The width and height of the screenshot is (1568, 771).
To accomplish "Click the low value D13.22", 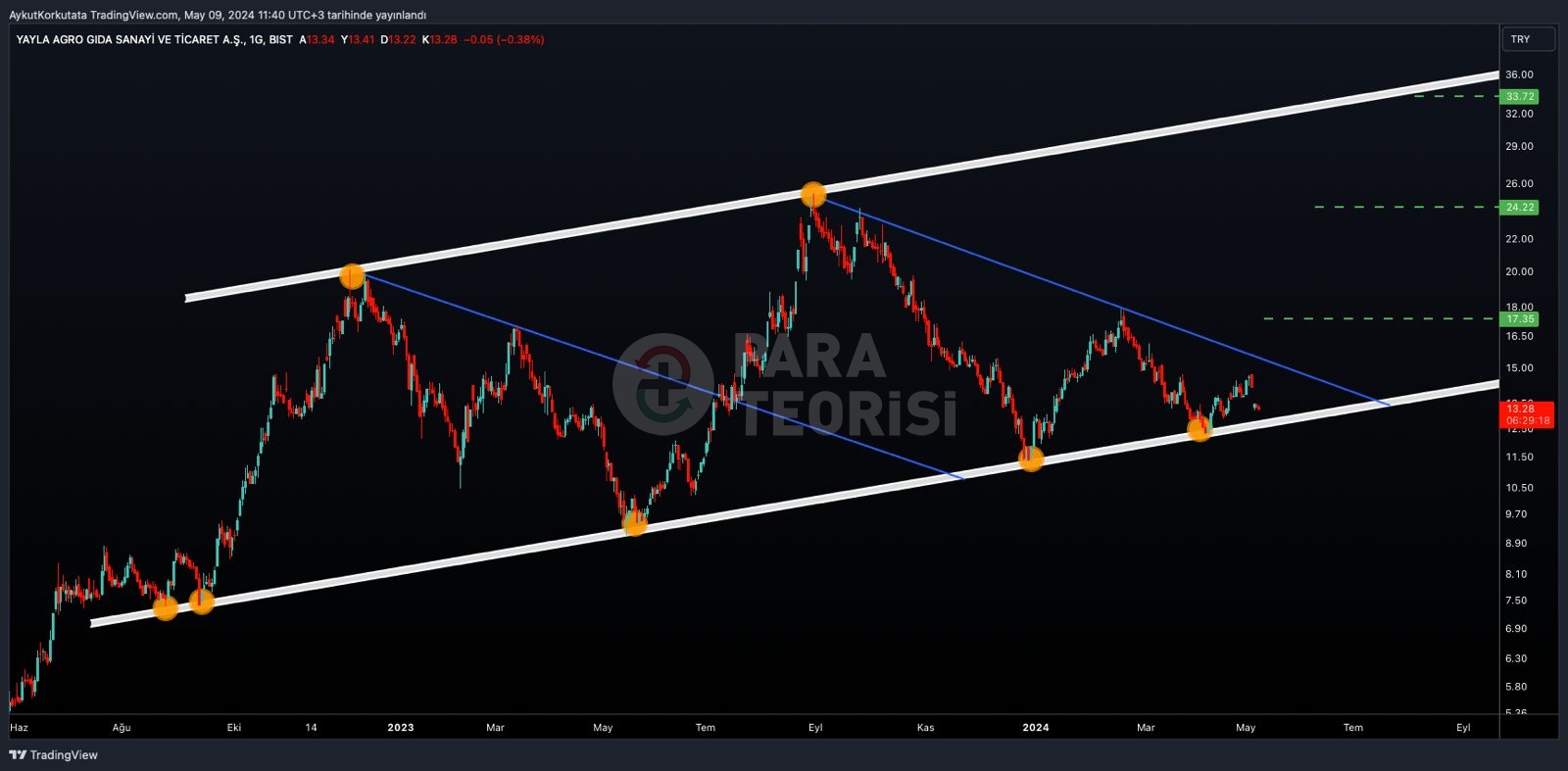I will [x=398, y=39].
